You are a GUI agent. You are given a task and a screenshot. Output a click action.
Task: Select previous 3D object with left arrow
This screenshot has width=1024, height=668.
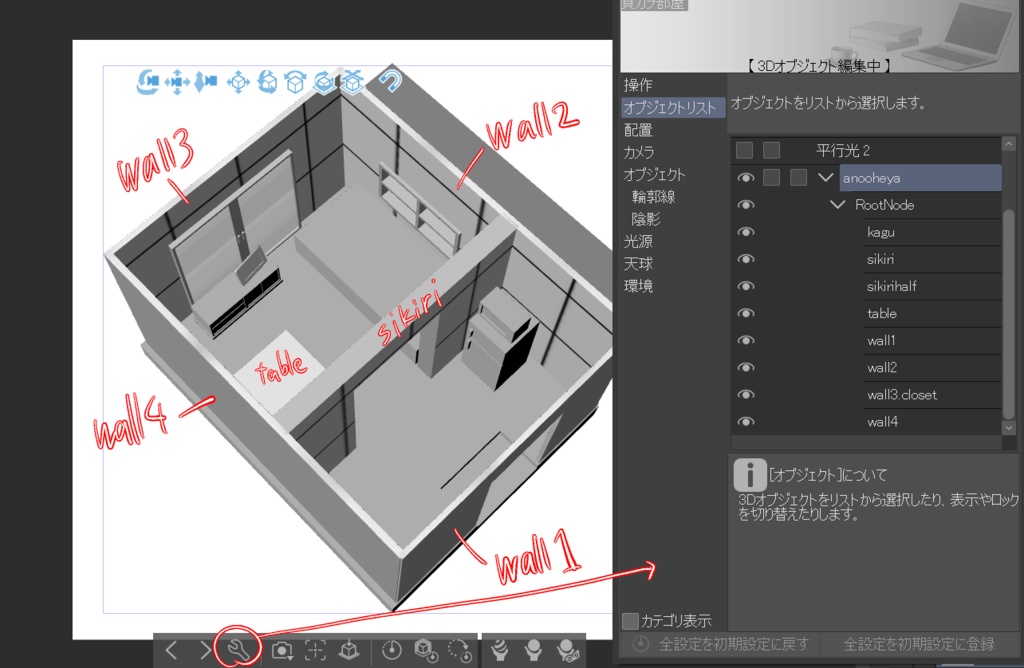[171, 650]
